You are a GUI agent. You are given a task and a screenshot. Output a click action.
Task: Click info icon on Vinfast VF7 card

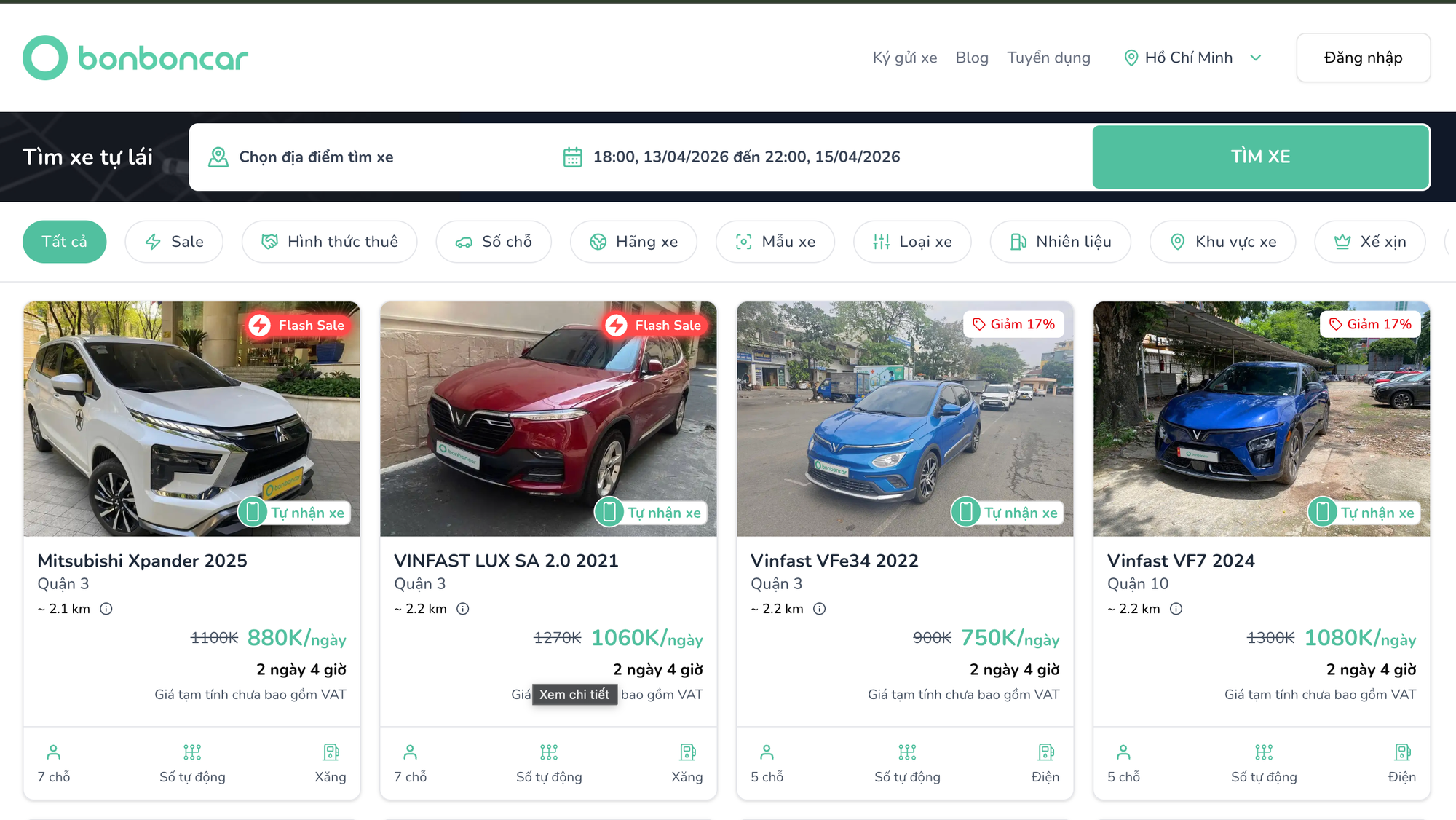tap(1176, 609)
